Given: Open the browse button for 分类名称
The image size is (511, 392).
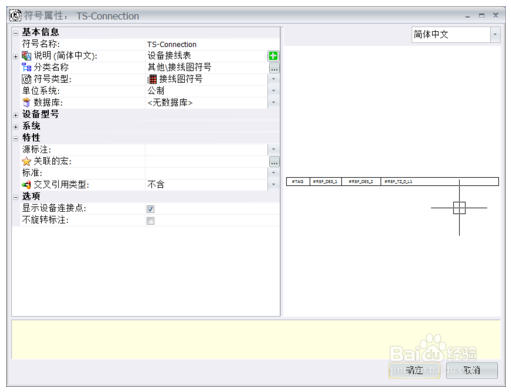Looking at the screenshot, I should [274, 68].
